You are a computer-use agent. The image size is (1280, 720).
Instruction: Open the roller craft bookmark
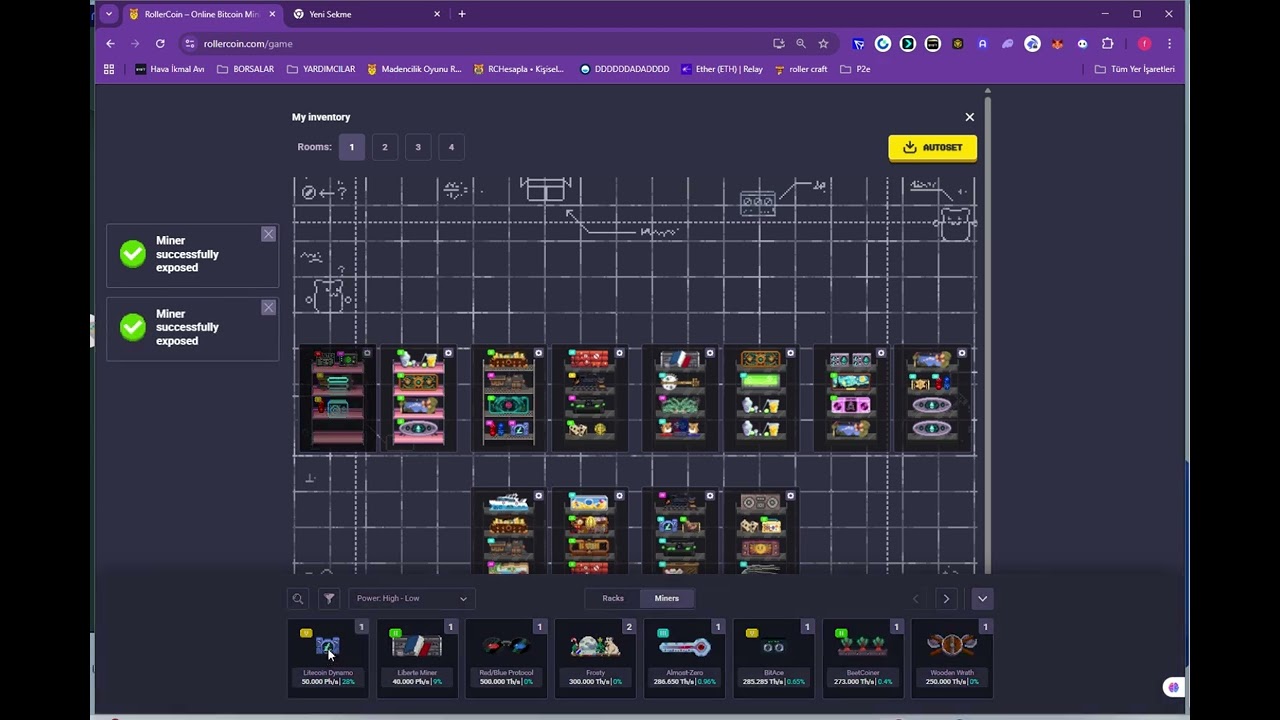point(801,69)
